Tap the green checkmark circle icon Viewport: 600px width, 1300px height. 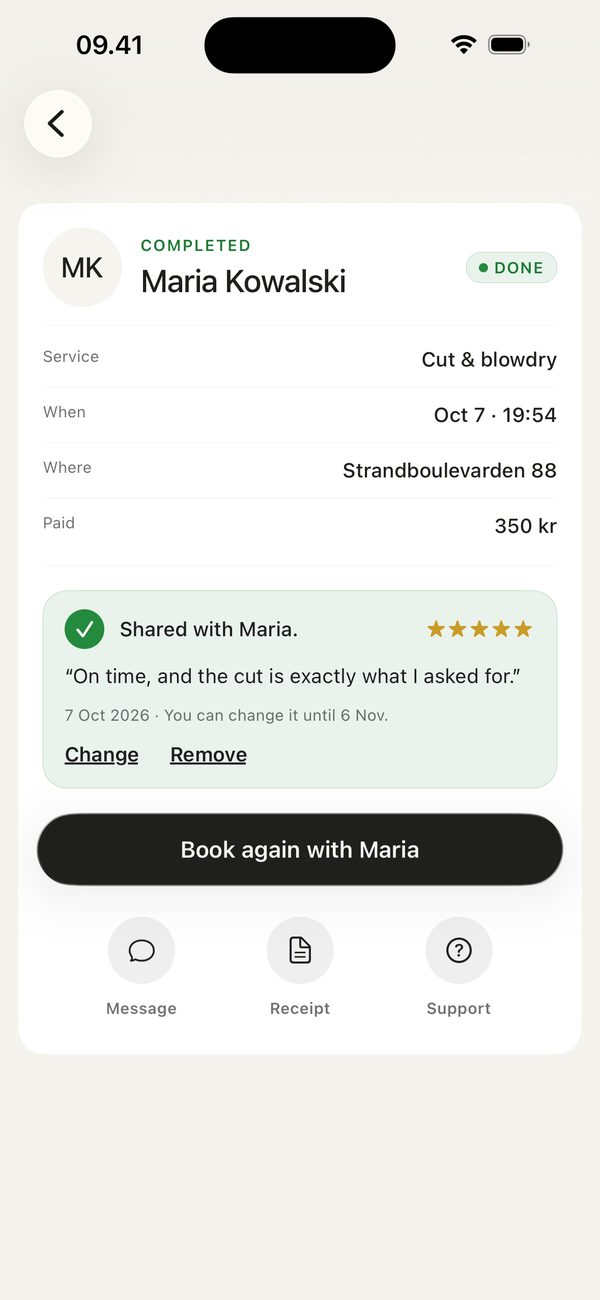click(x=85, y=629)
